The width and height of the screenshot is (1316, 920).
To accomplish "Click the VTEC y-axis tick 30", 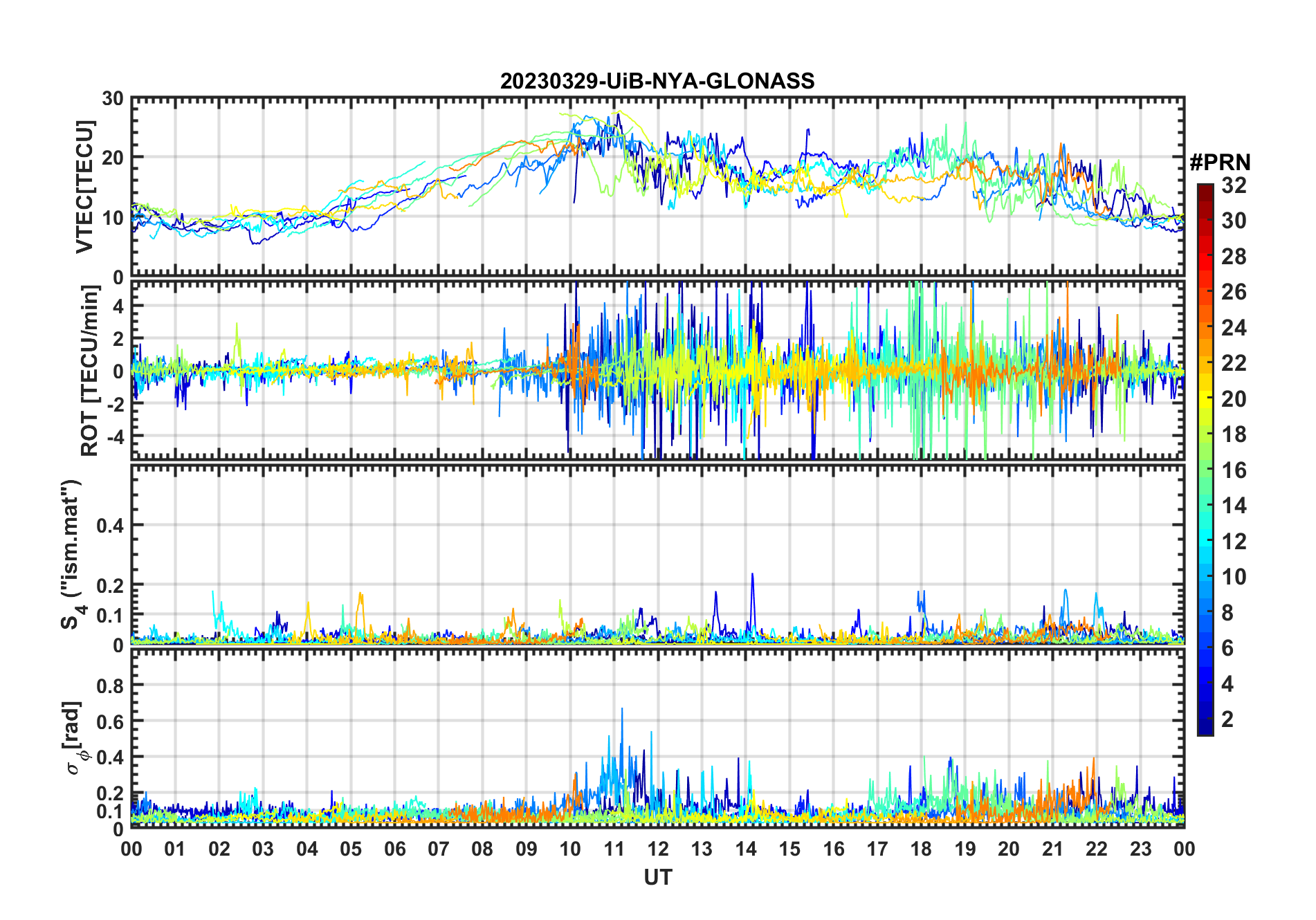I will tap(113, 98).
